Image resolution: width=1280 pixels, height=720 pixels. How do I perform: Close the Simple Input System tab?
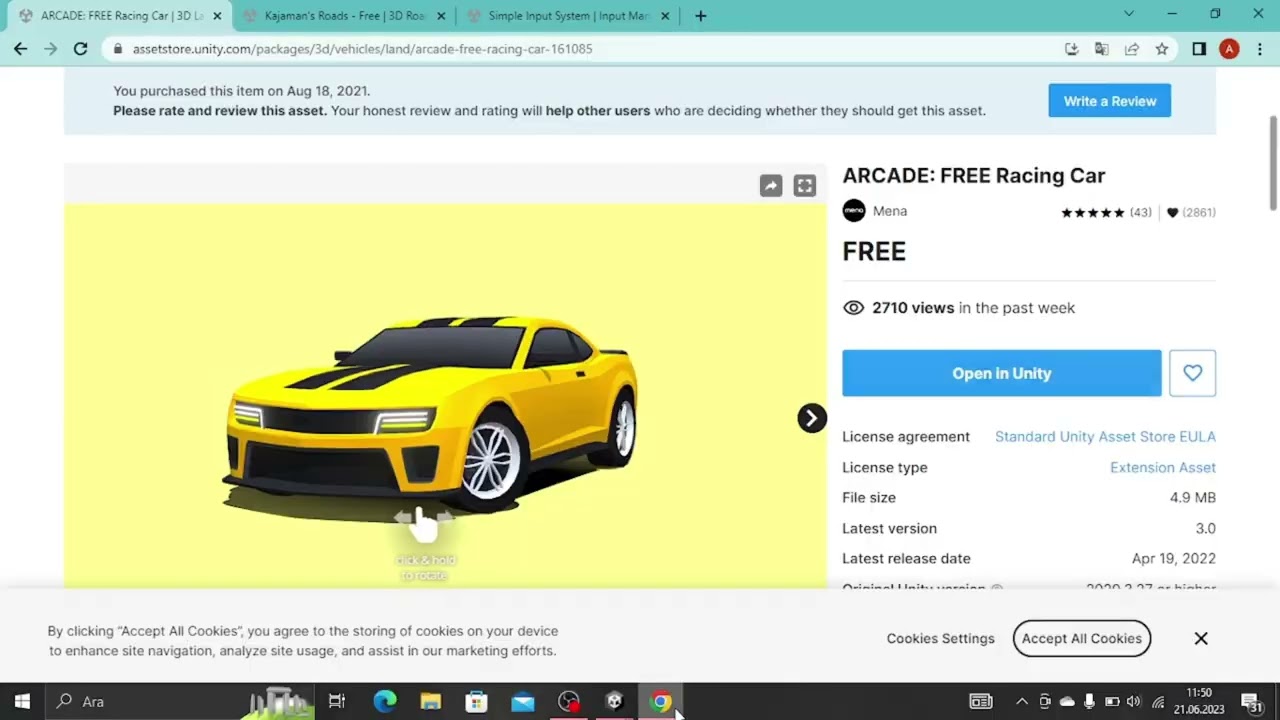665,16
